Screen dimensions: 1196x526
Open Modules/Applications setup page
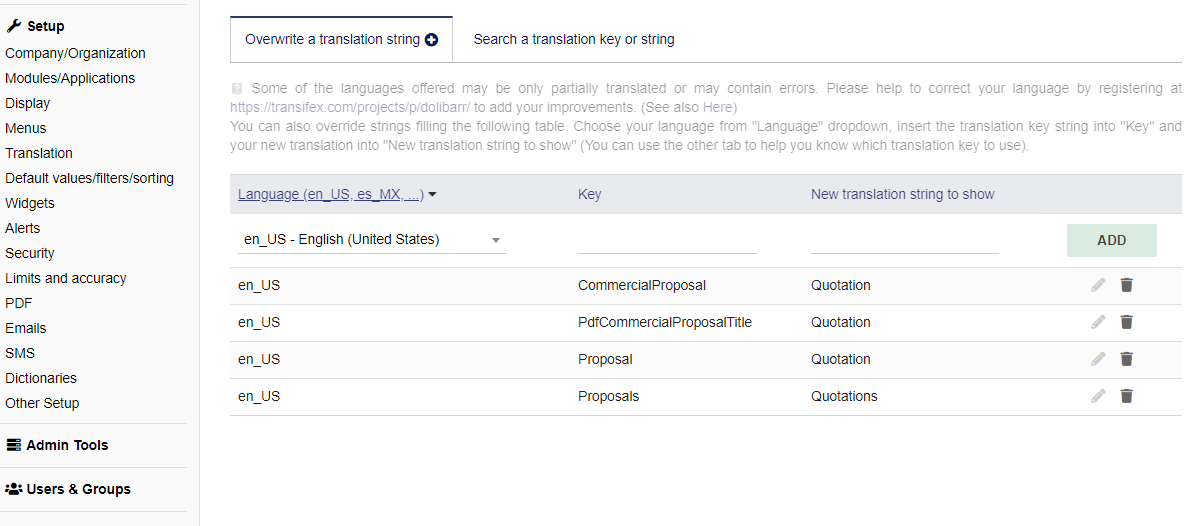click(x=70, y=79)
